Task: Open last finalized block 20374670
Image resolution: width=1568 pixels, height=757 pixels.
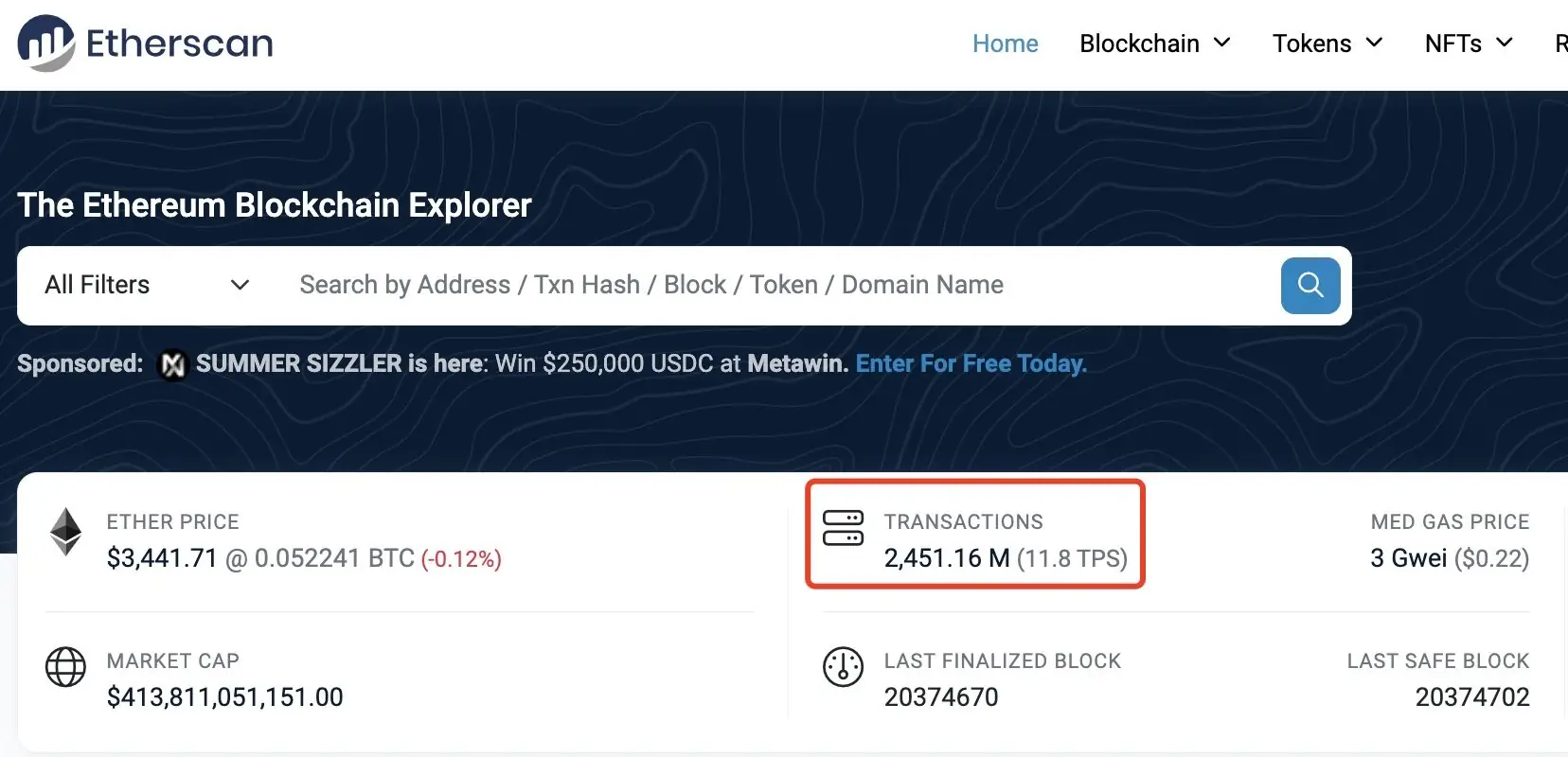Action: 941,697
